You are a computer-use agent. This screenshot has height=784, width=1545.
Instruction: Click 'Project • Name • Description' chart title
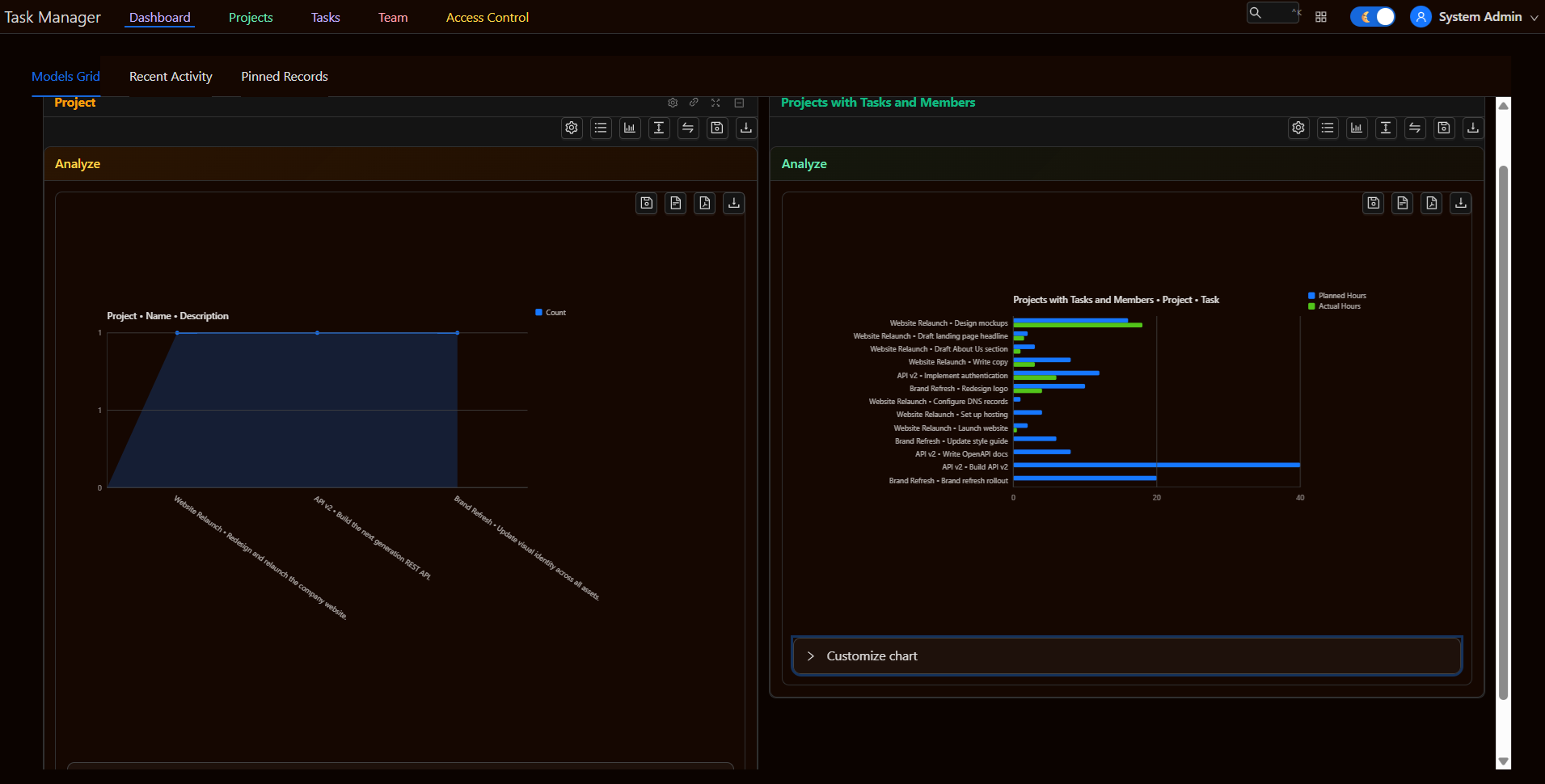coord(167,316)
